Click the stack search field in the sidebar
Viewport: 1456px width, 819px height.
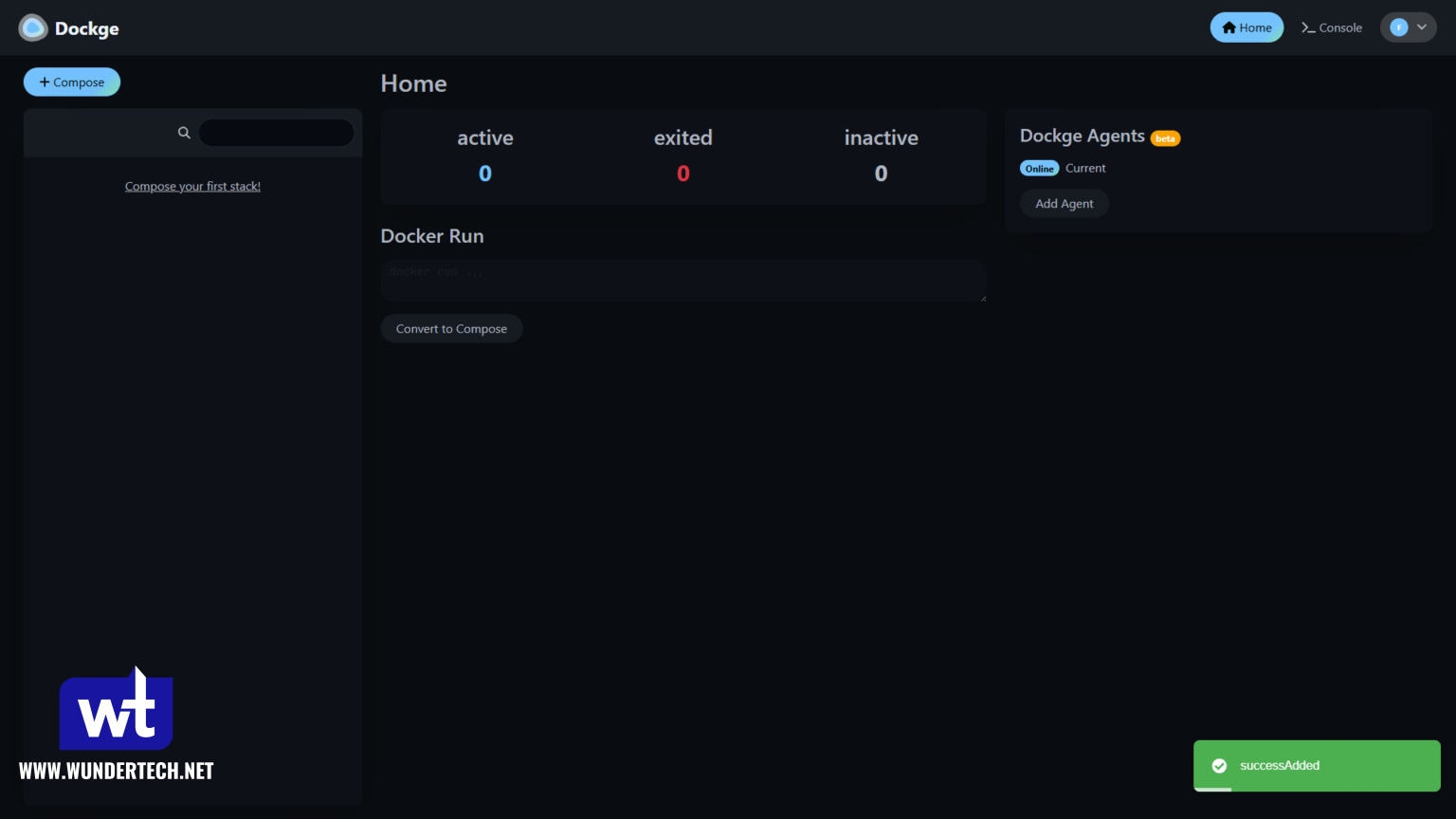coord(276,133)
